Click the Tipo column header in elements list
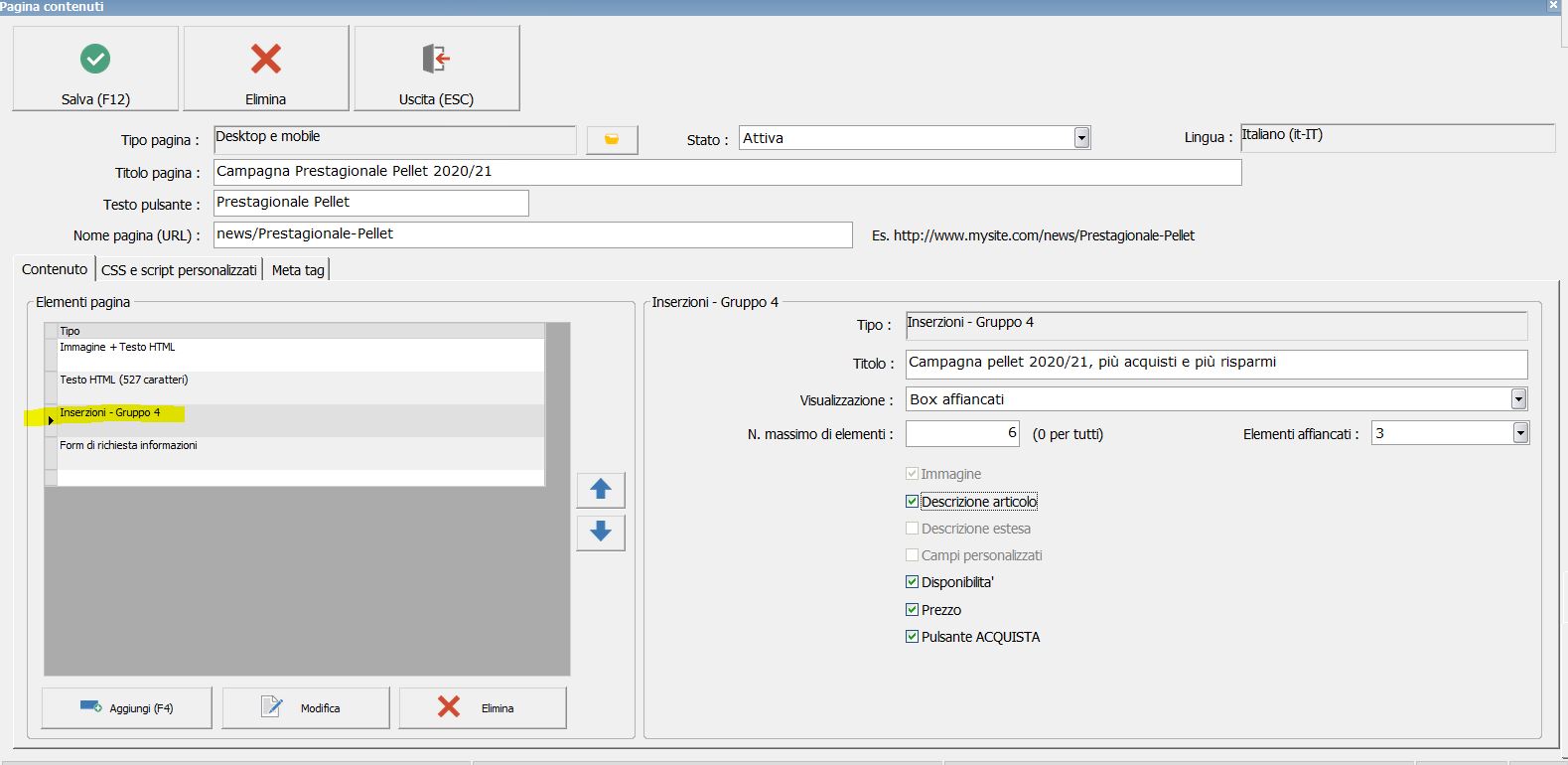Viewport: 1568px width, 765px height. [x=301, y=331]
